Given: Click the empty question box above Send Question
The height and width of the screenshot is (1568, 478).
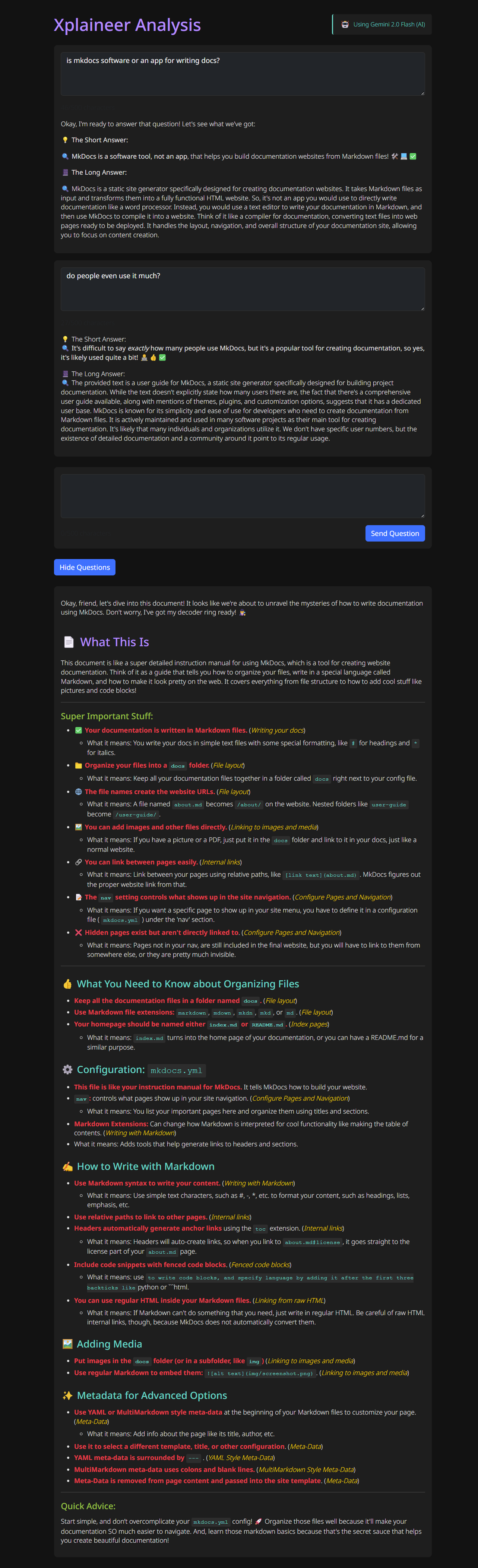Looking at the screenshot, I should (243, 496).
